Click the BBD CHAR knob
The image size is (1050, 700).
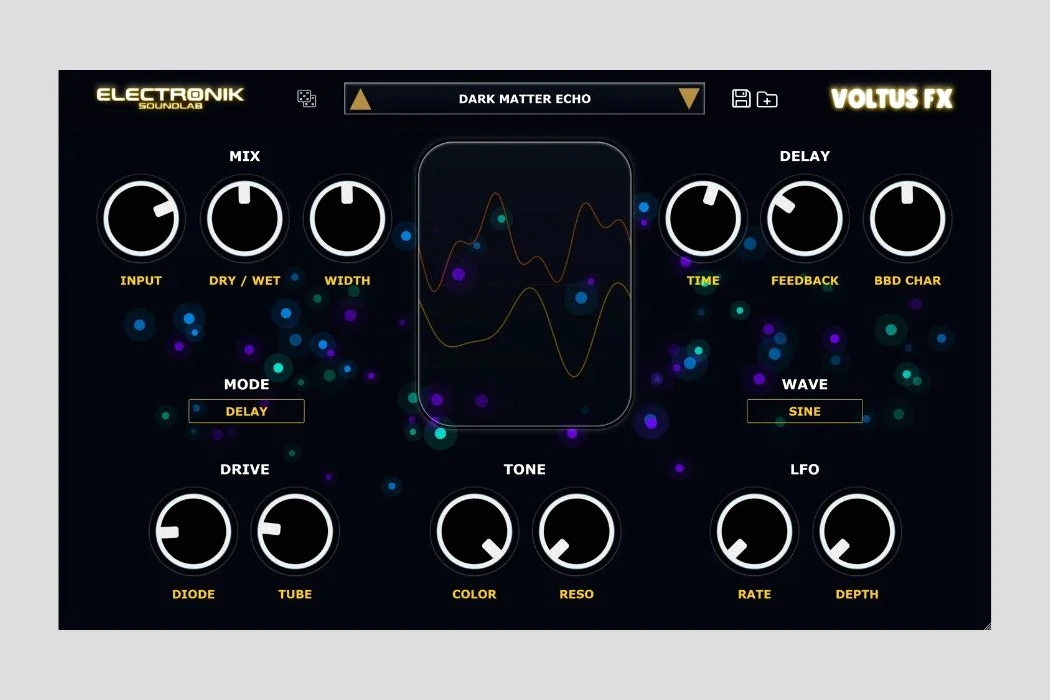click(907, 219)
